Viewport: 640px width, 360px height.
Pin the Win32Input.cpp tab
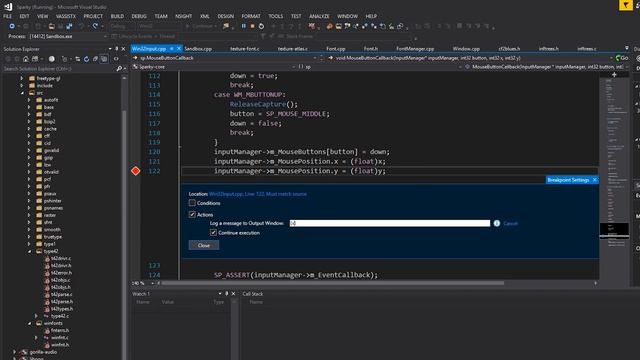point(171,49)
